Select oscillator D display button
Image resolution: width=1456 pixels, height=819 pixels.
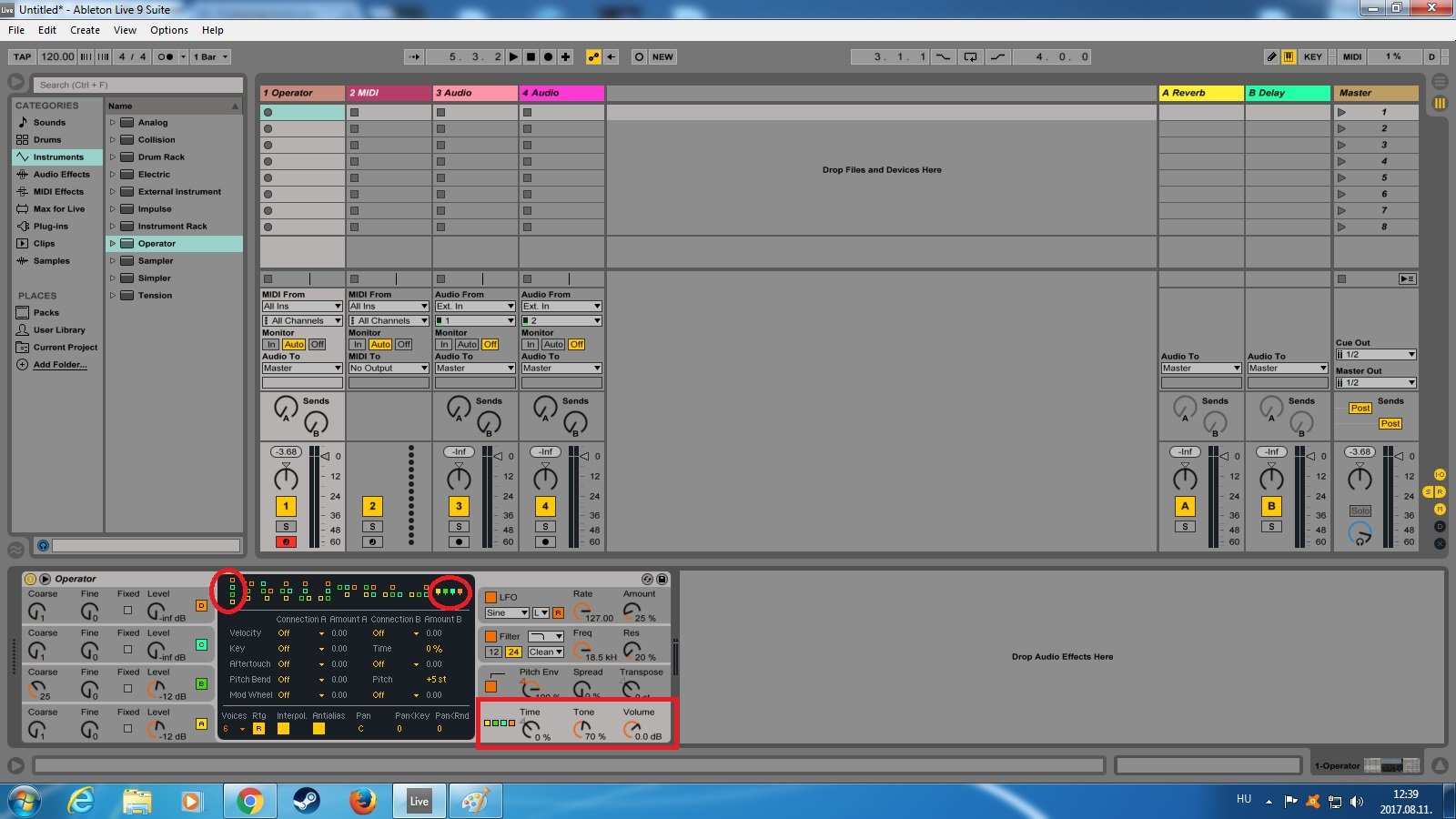coord(201,605)
